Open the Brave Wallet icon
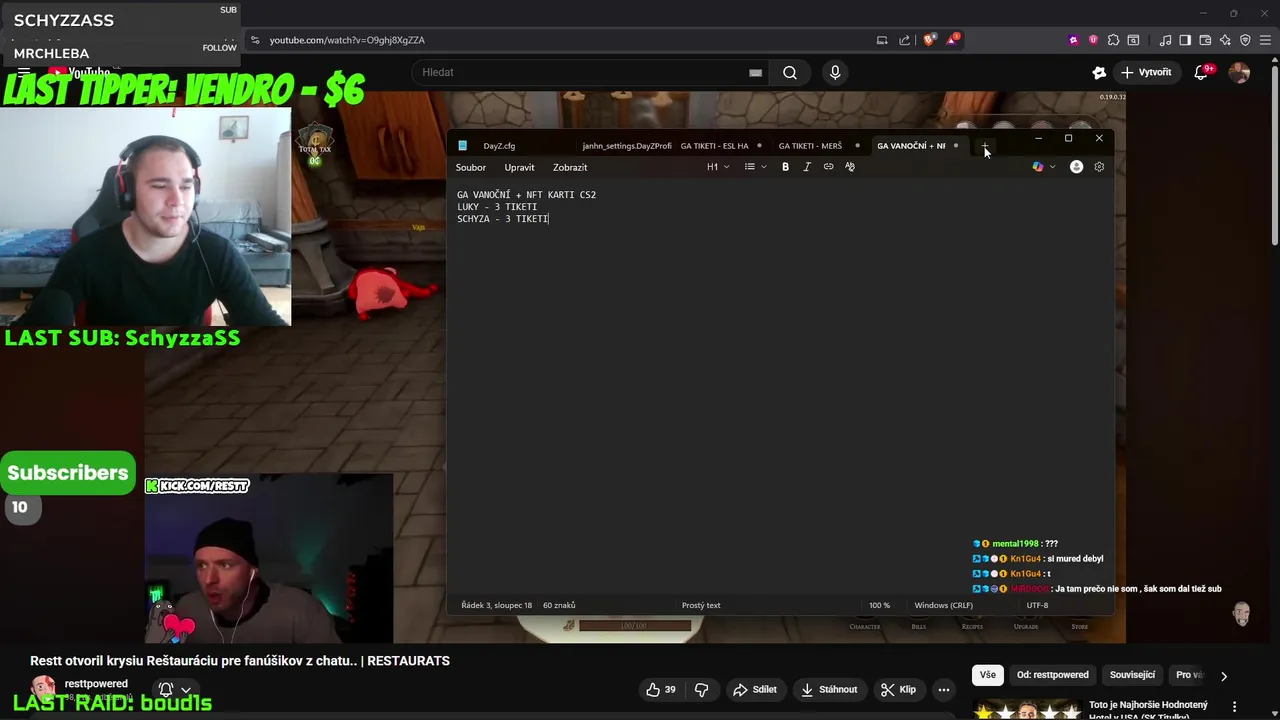This screenshot has width=1280, height=720. [1205, 40]
